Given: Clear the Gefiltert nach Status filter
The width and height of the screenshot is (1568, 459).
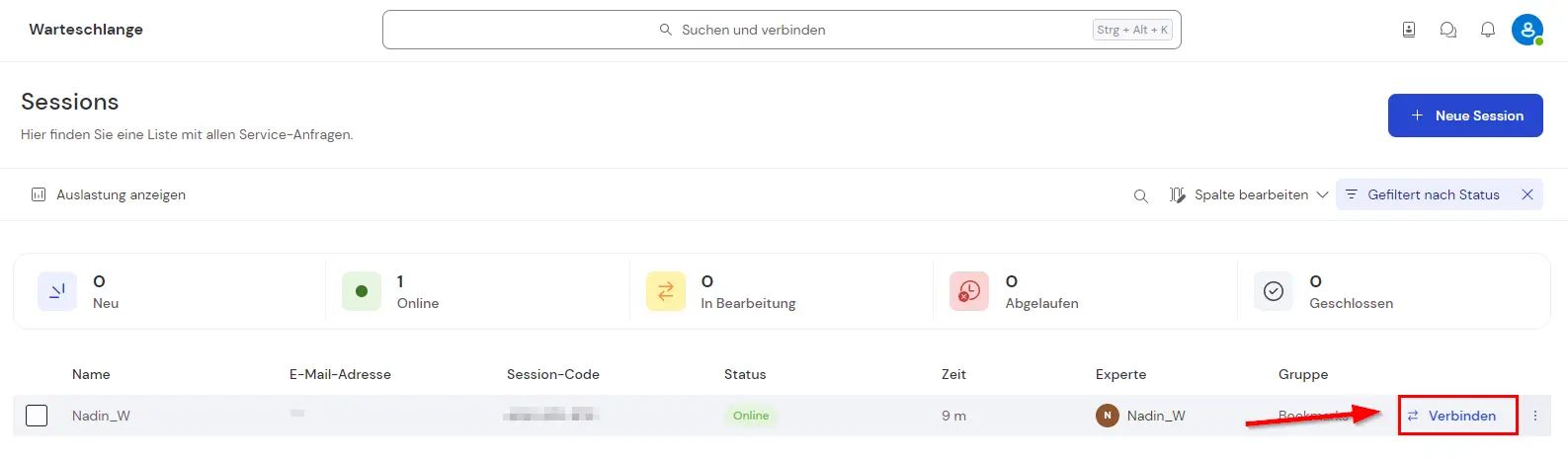Looking at the screenshot, I should [x=1527, y=194].
